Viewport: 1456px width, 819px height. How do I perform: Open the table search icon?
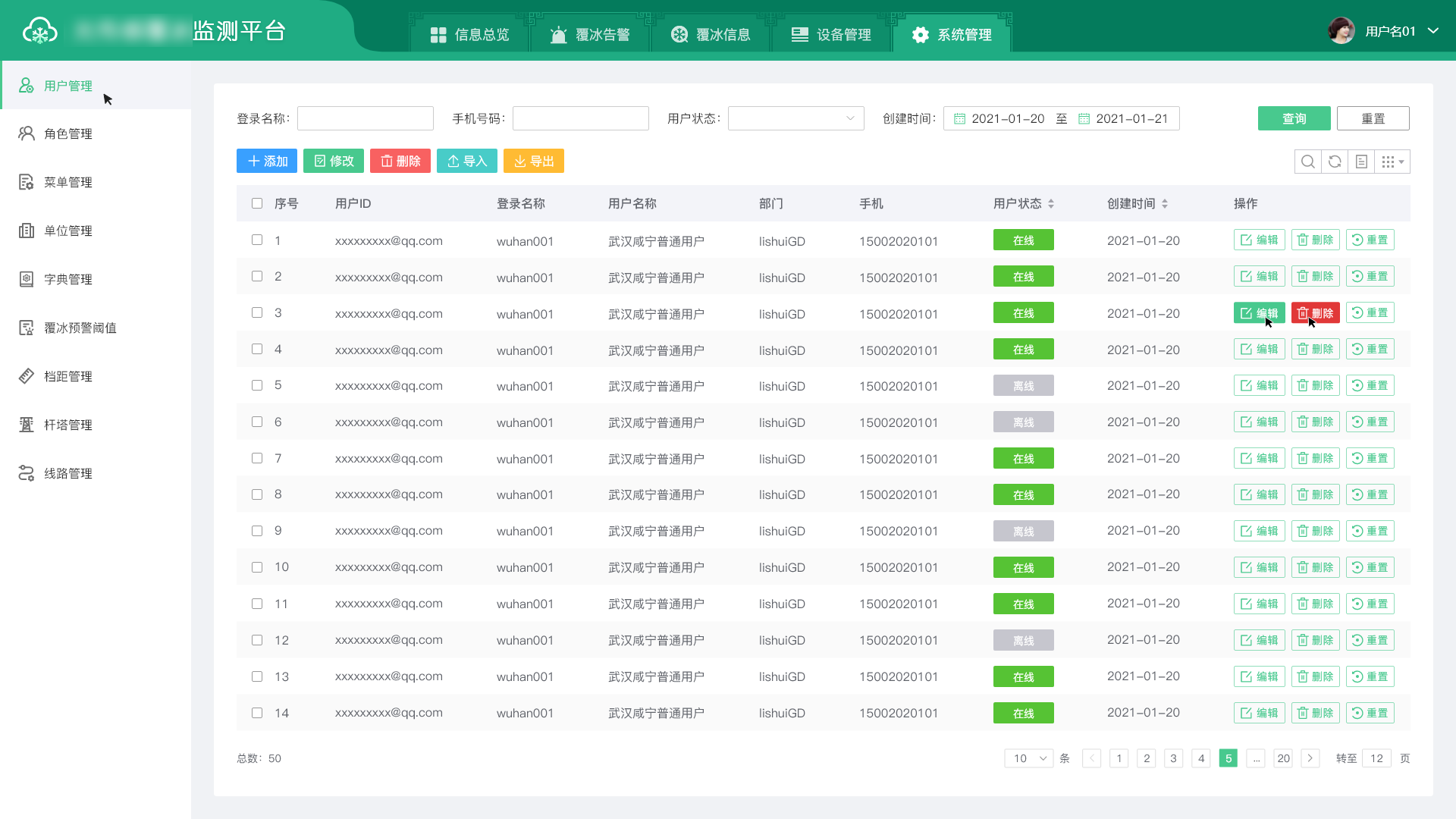[1308, 162]
